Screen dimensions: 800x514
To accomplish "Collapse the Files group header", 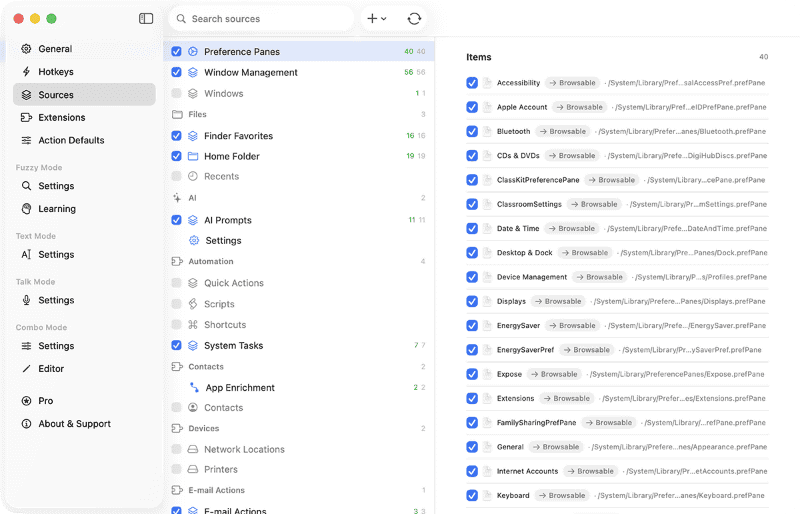I will click(299, 114).
